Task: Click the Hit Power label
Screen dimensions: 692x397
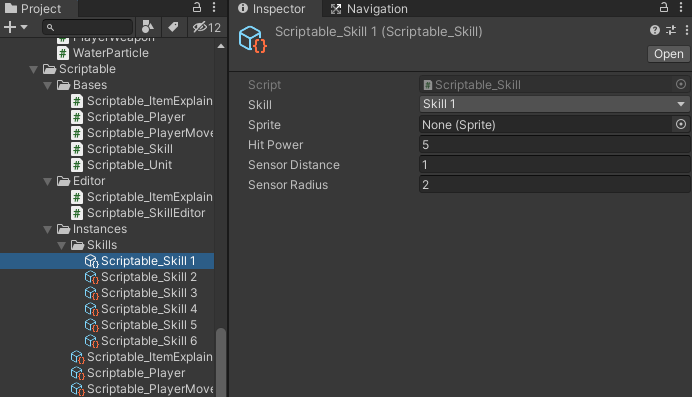Action: click(275, 145)
